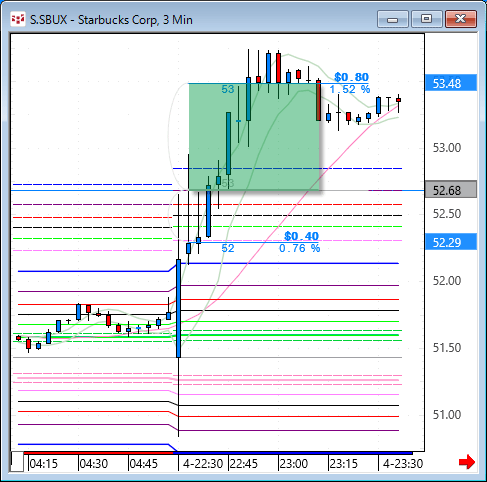This screenshot has height=482, width=487.
Task: Click the $0.80 measurement label
Action: pyautogui.click(x=351, y=77)
